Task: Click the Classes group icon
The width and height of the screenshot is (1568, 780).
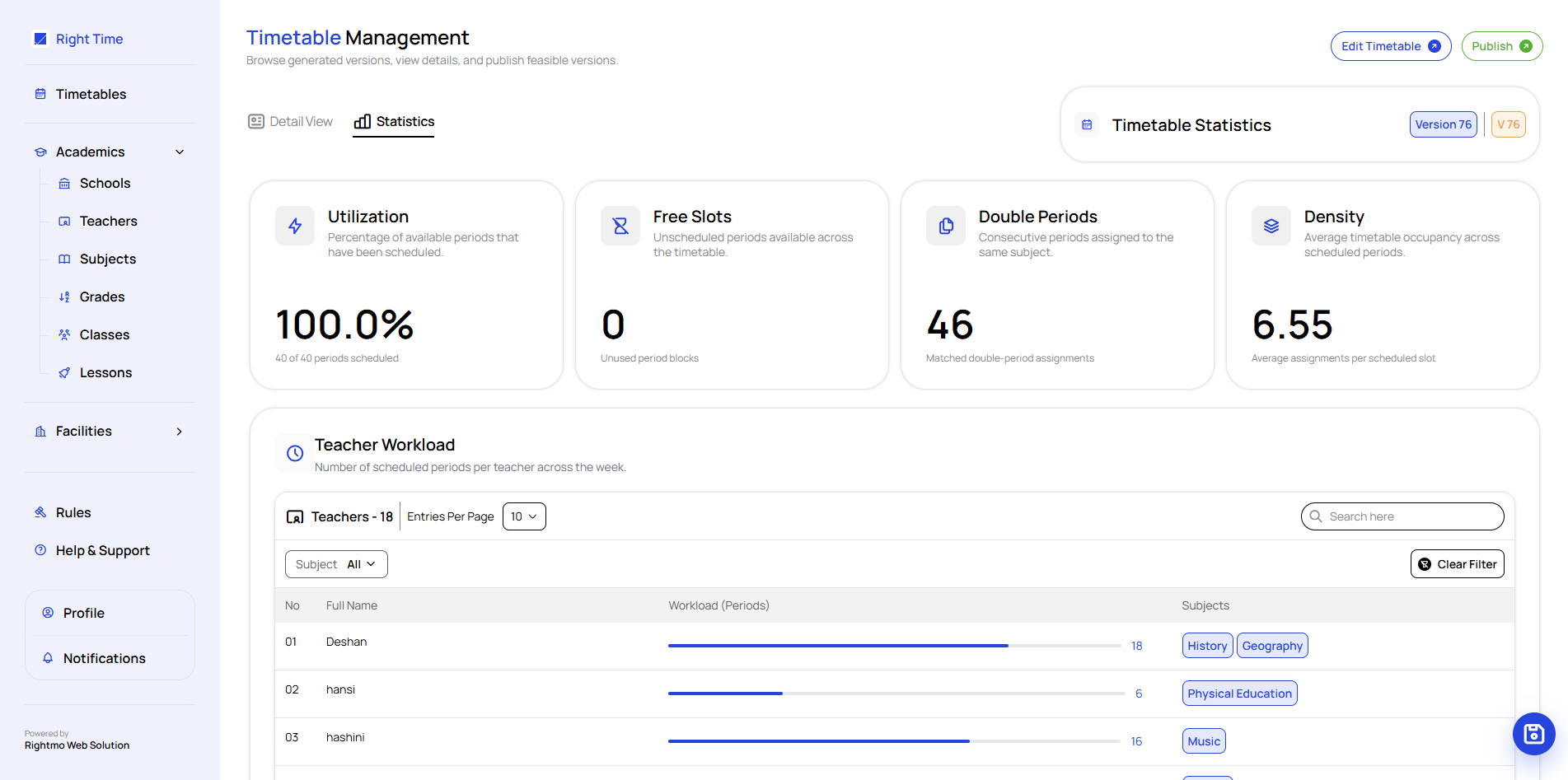Action: pos(64,334)
